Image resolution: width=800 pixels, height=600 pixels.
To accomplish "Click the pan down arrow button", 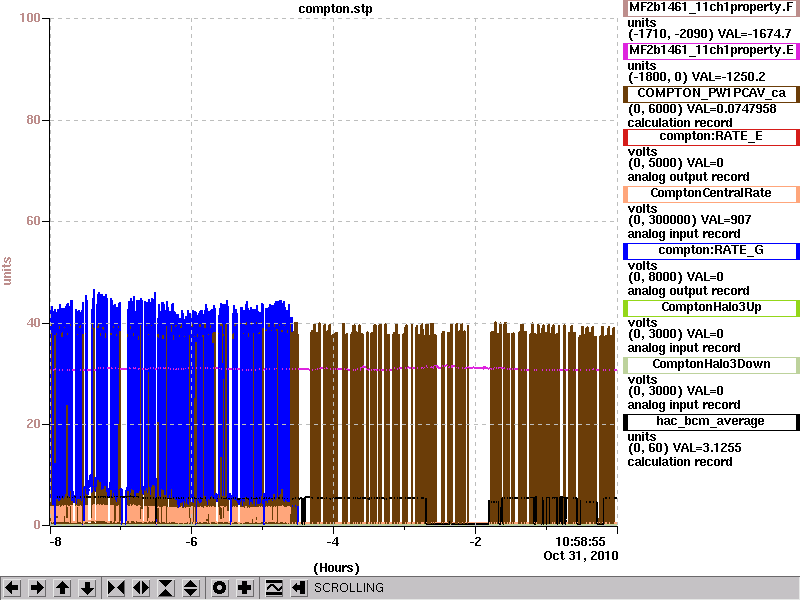I will tap(88, 588).
